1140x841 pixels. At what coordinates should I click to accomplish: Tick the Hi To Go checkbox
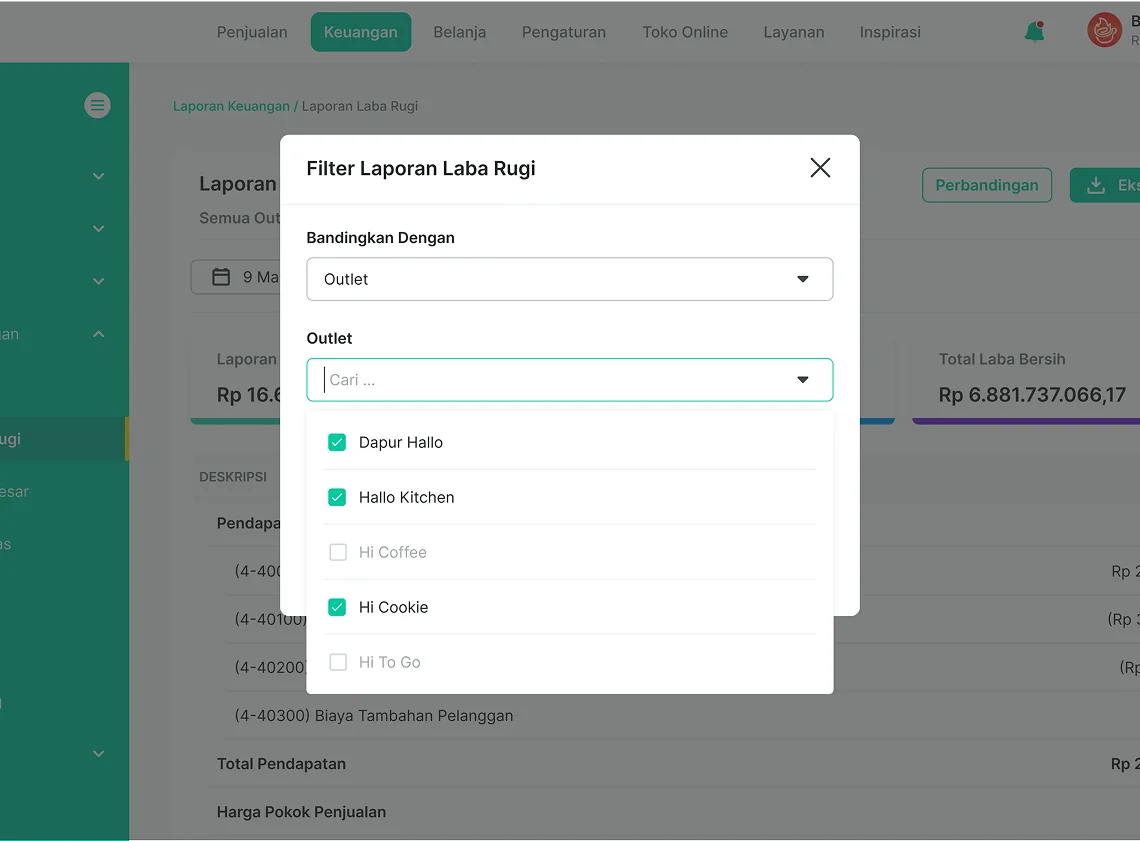[x=338, y=662]
